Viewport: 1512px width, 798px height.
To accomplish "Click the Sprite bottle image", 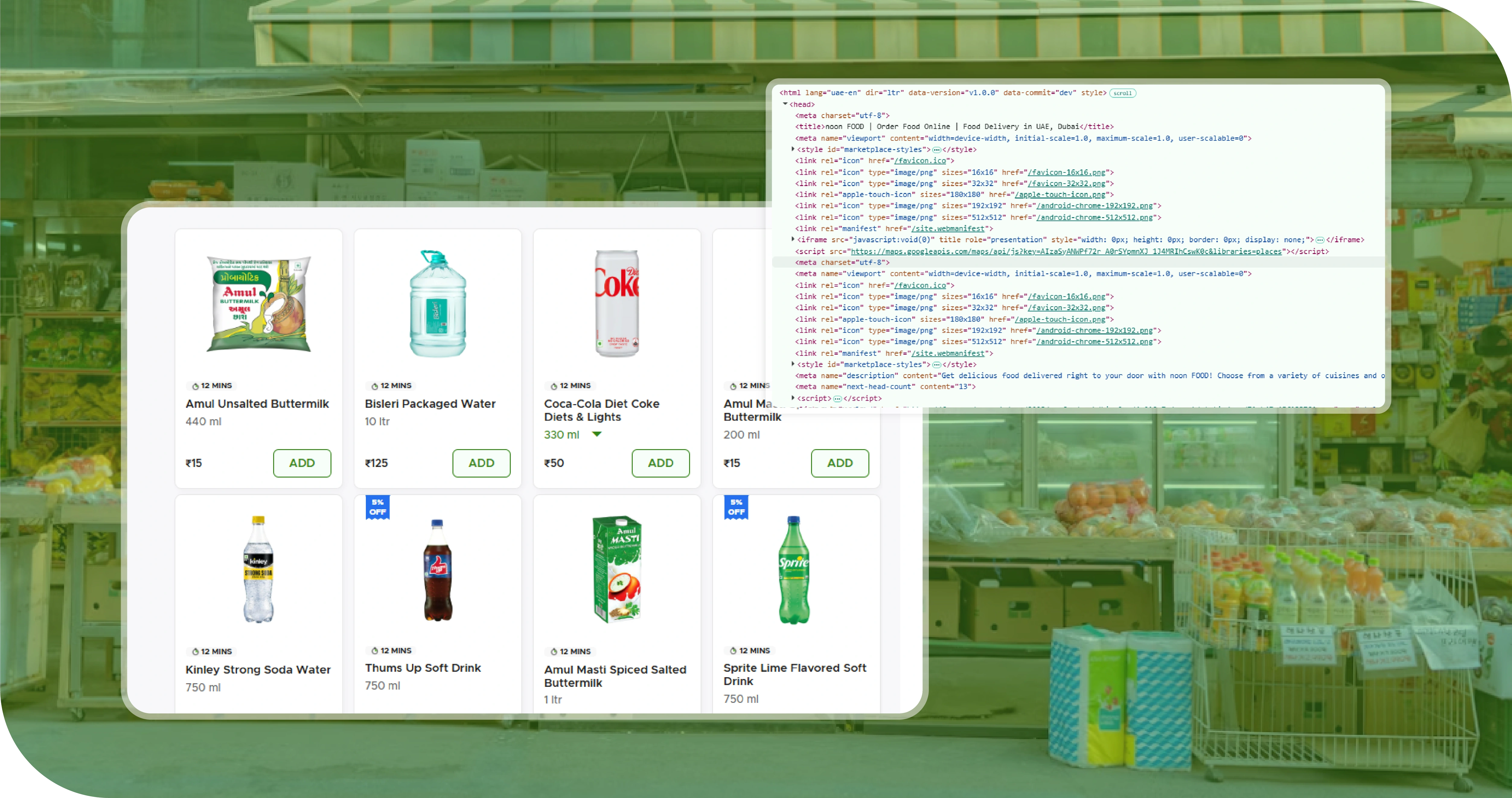I will tap(794, 570).
